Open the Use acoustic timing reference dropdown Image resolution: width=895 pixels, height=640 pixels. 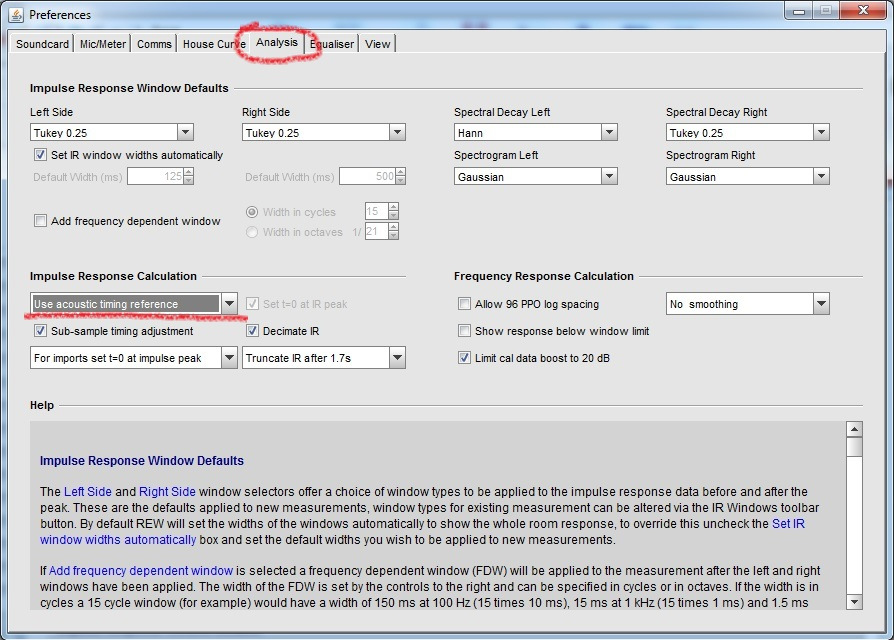[x=134, y=304]
